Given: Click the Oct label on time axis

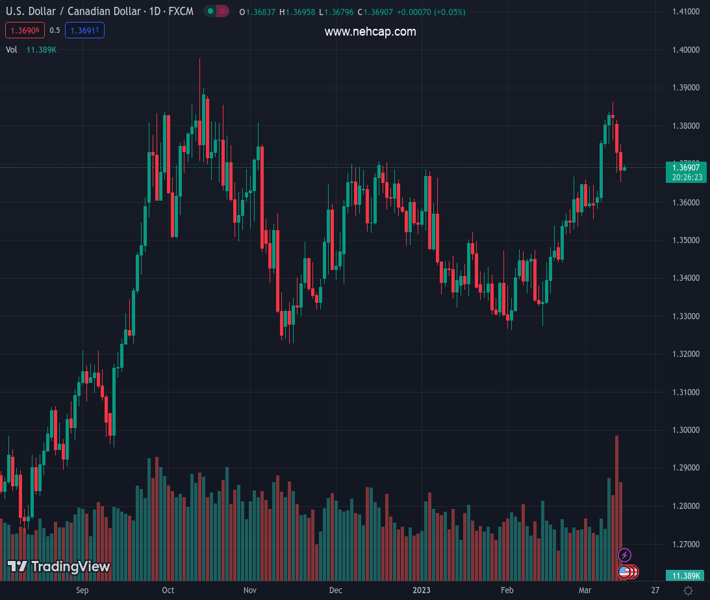Looking at the screenshot, I should click(x=167, y=591).
